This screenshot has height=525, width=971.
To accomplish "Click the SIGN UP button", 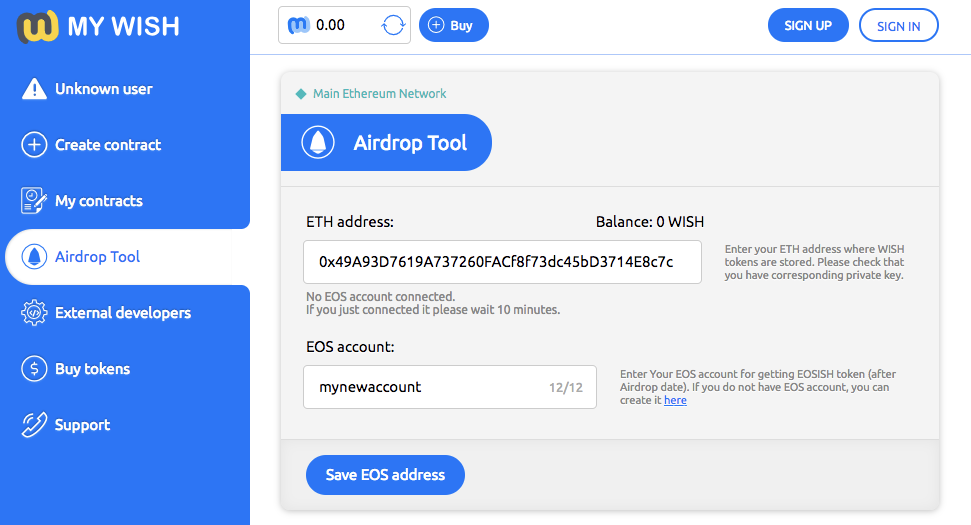I will [808, 25].
